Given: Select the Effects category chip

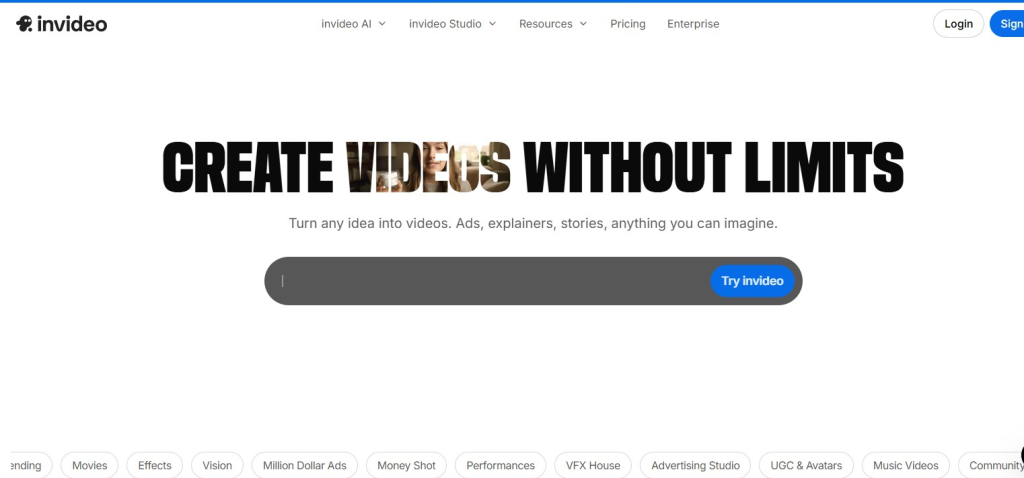Looking at the screenshot, I should (x=155, y=466).
